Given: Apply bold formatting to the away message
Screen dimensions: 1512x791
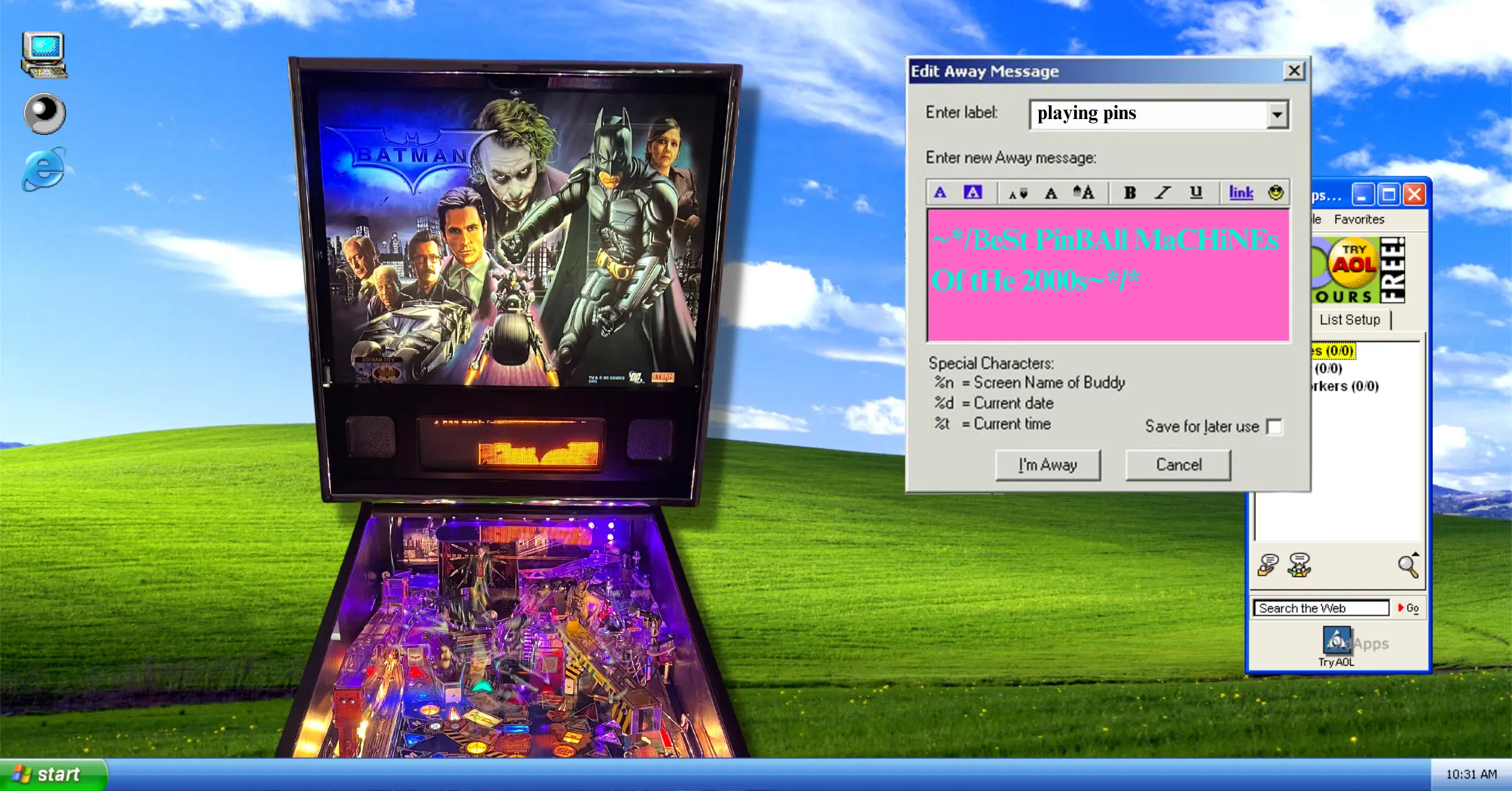Looking at the screenshot, I should pyautogui.click(x=1130, y=193).
